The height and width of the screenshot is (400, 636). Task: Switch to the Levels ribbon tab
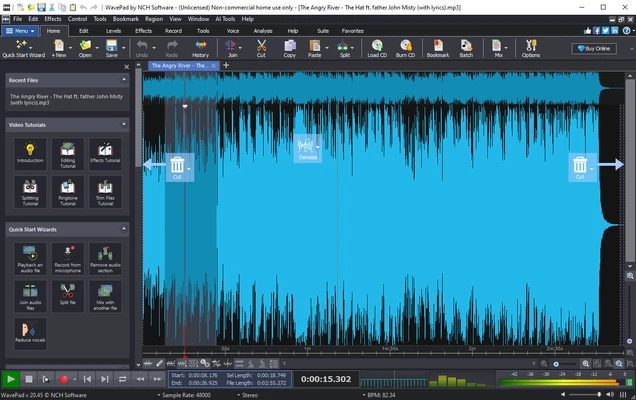(114, 31)
